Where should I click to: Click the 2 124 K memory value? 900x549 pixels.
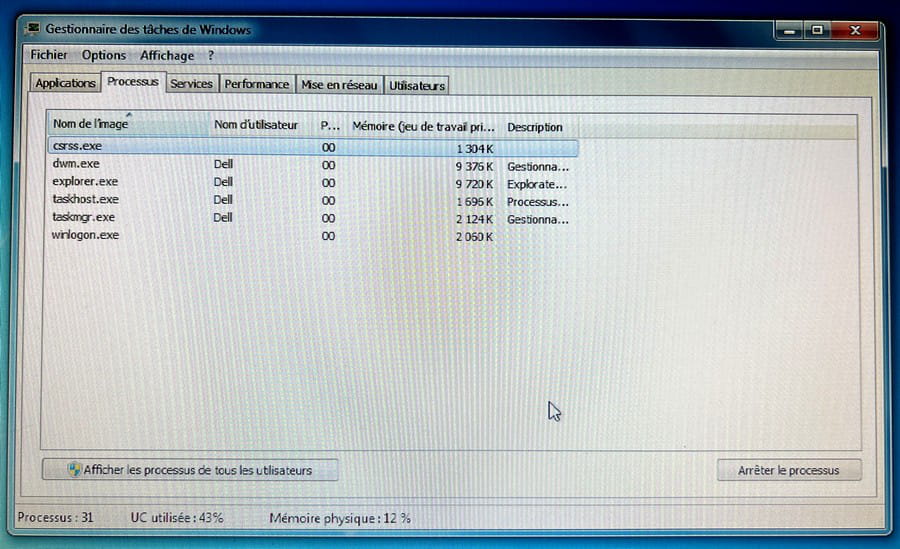click(x=474, y=219)
